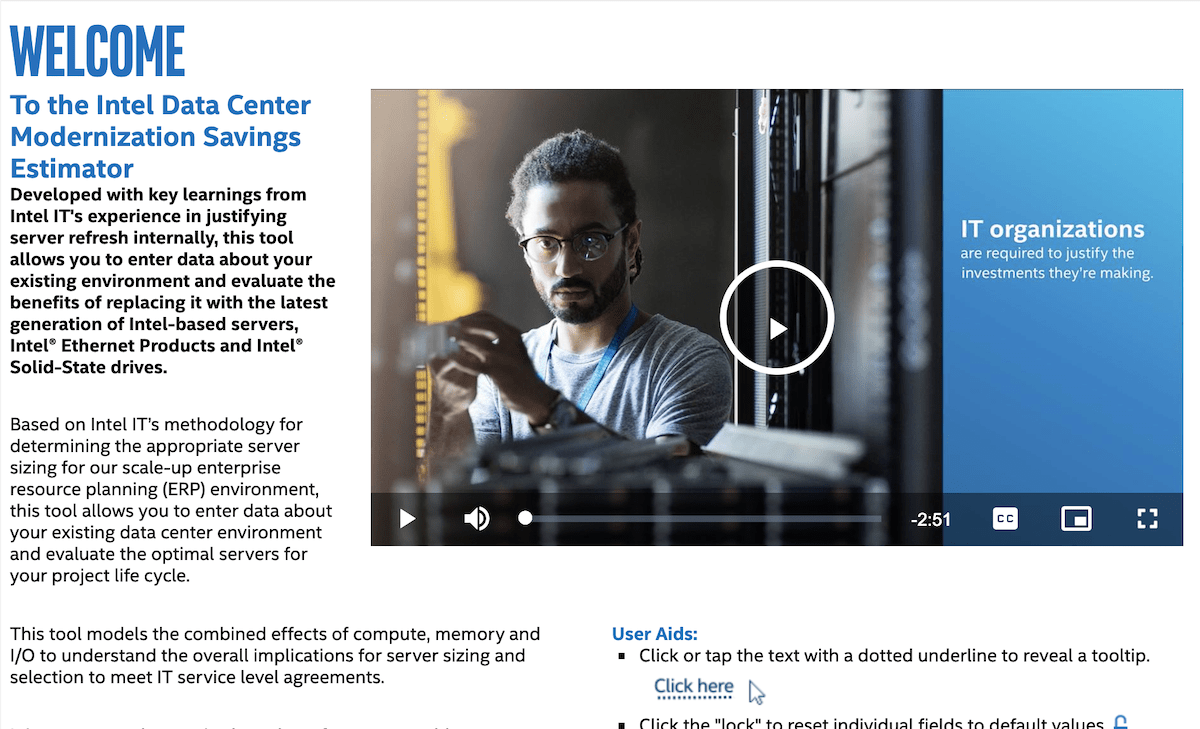Play the video using the center overlay button

pos(777,317)
